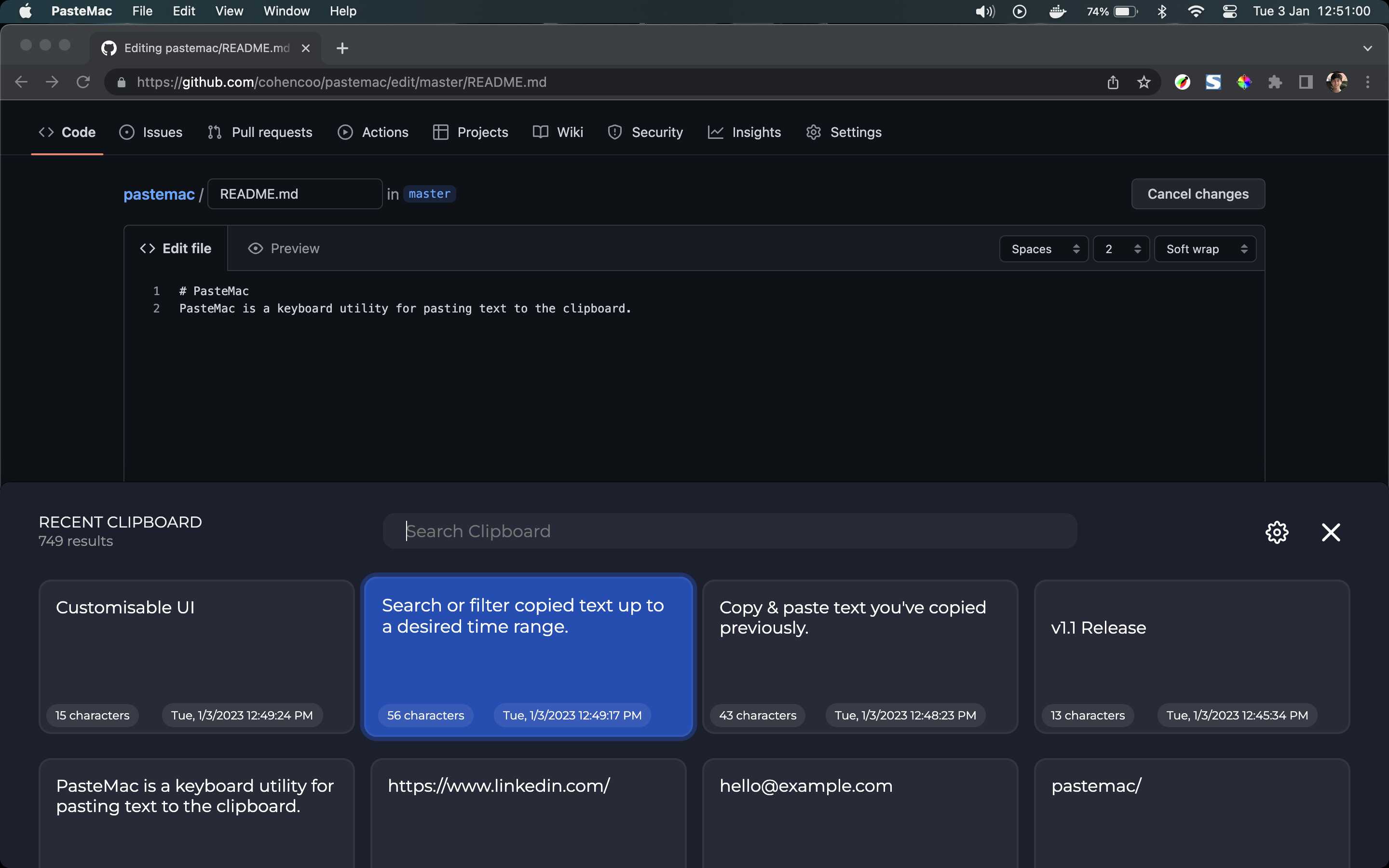This screenshot has width=1389, height=868.
Task: Click the README.md filename field
Action: click(295, 194)
